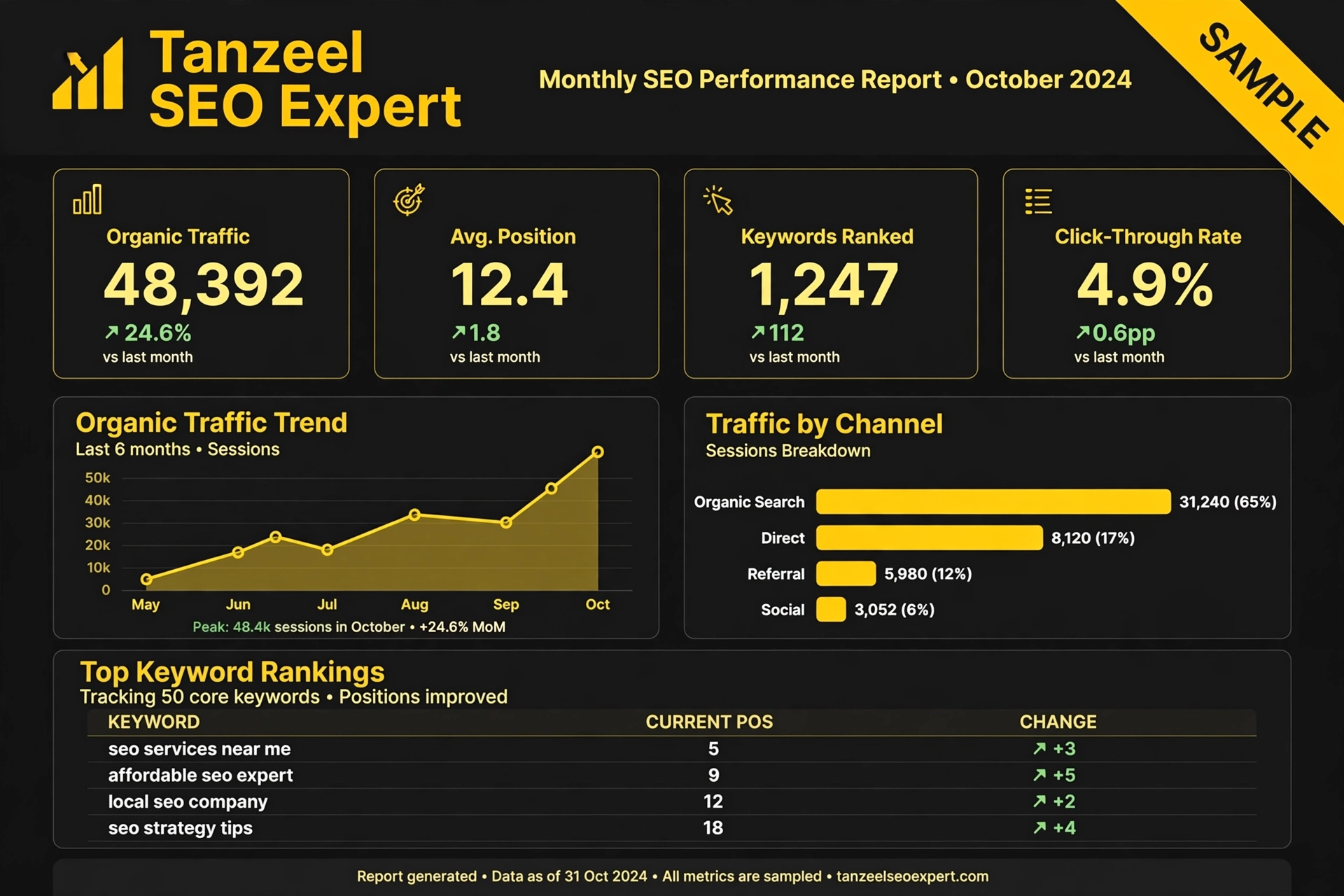Select the May data point on trend chart
The image size is (1344, 896).
[146, 579]
